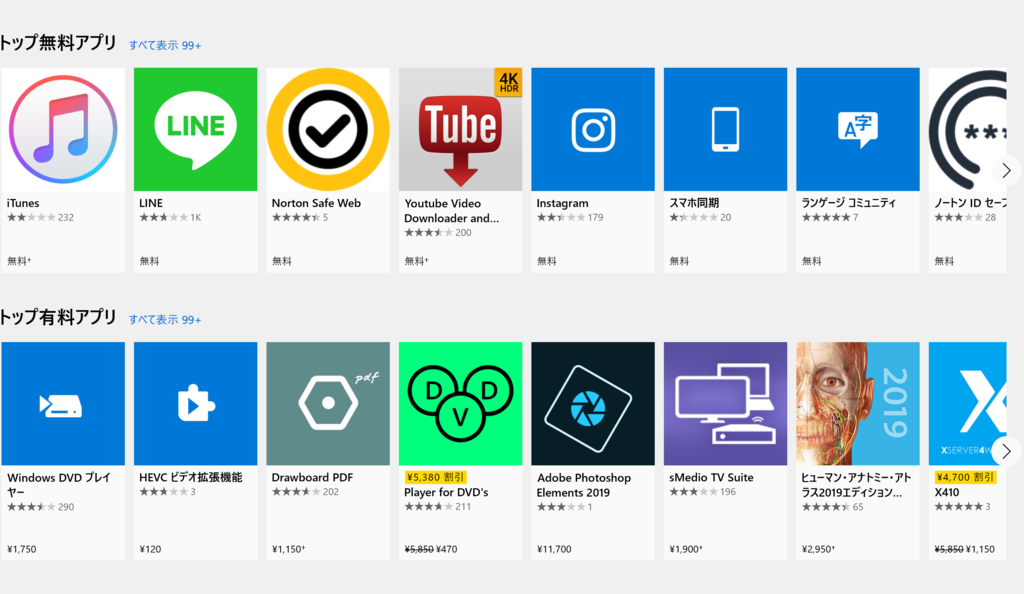Screen dimensions: 1024x594
Task: Click the sMedio TV Suite icon
Action: pyautogui.click(x=725, y=404)
